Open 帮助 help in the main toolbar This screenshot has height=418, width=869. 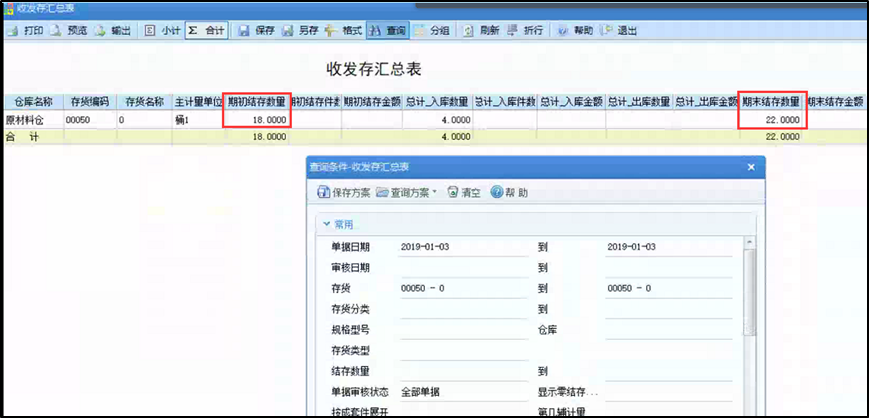tap(575, 31)
